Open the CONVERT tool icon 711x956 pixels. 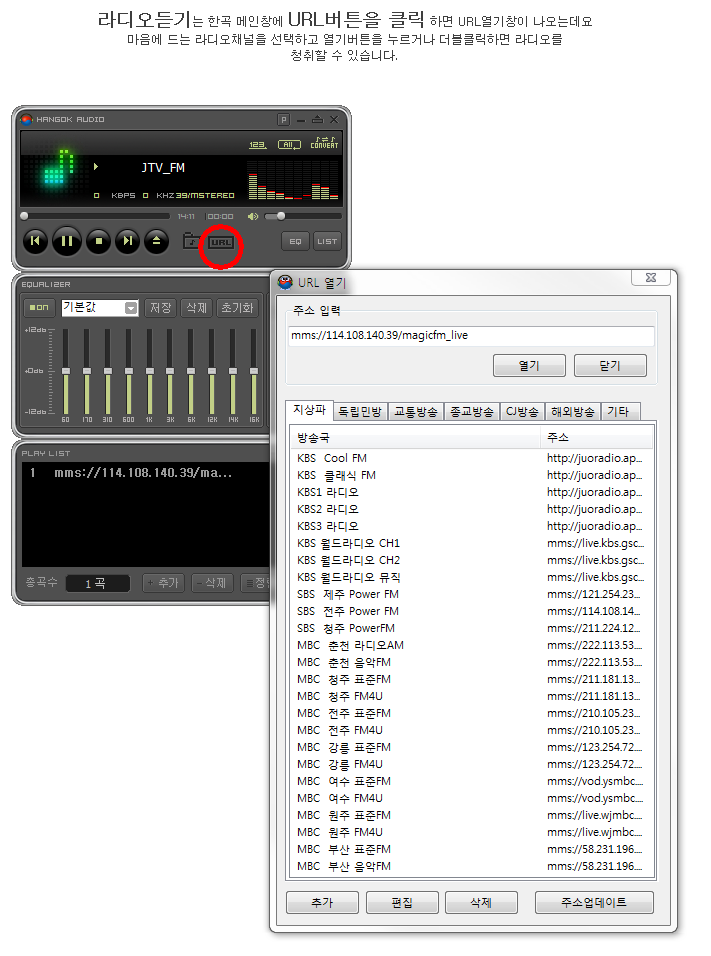pyautogui.click(x=324, y=143)
